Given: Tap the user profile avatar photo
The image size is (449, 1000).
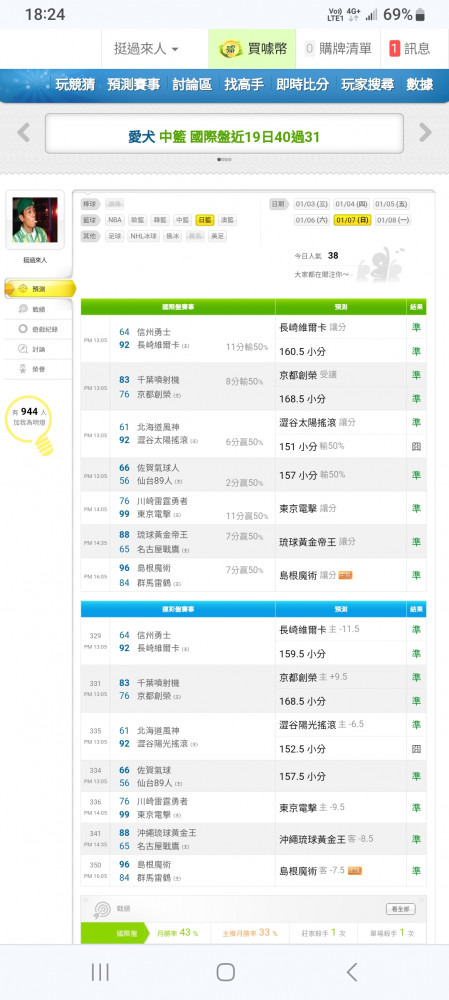Looking at the screenshot, I should pos(35,219).
